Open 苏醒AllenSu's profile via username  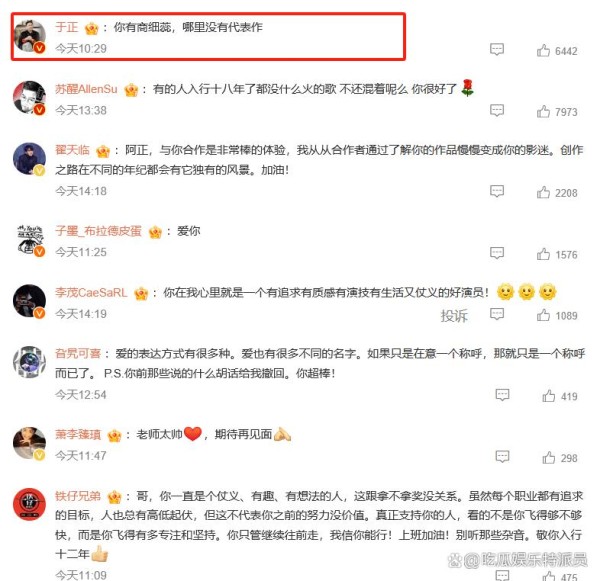click(x=86, y=89)
